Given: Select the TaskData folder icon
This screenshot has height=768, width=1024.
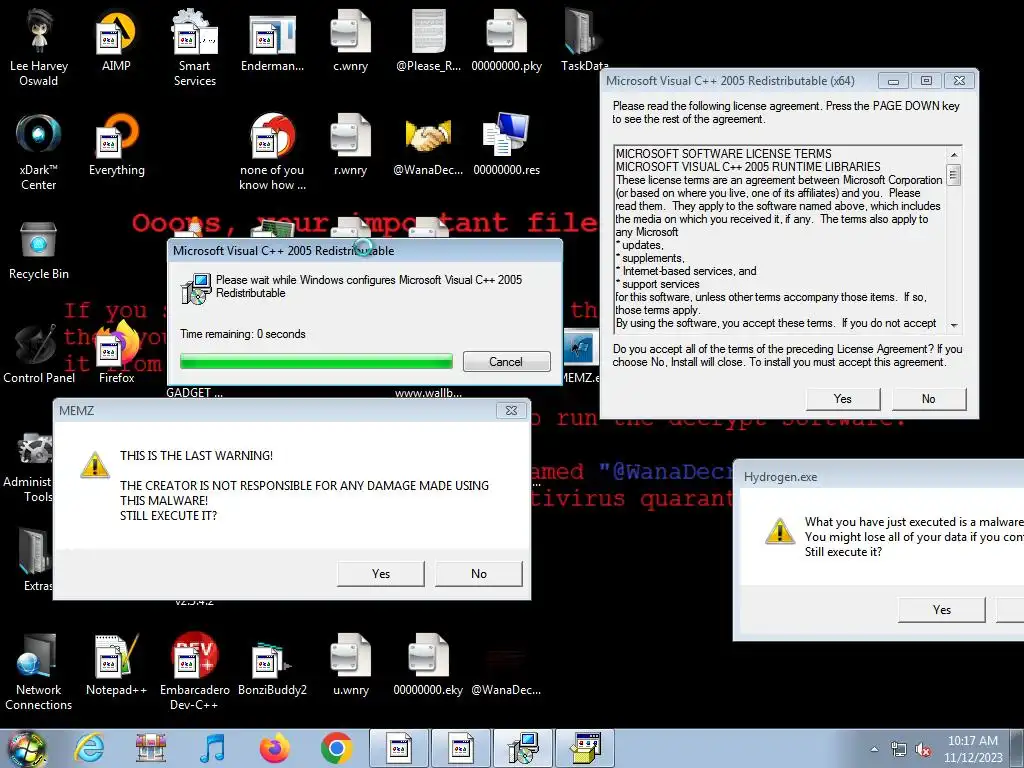Looking at the screenshot, I should tap(583, 40).
